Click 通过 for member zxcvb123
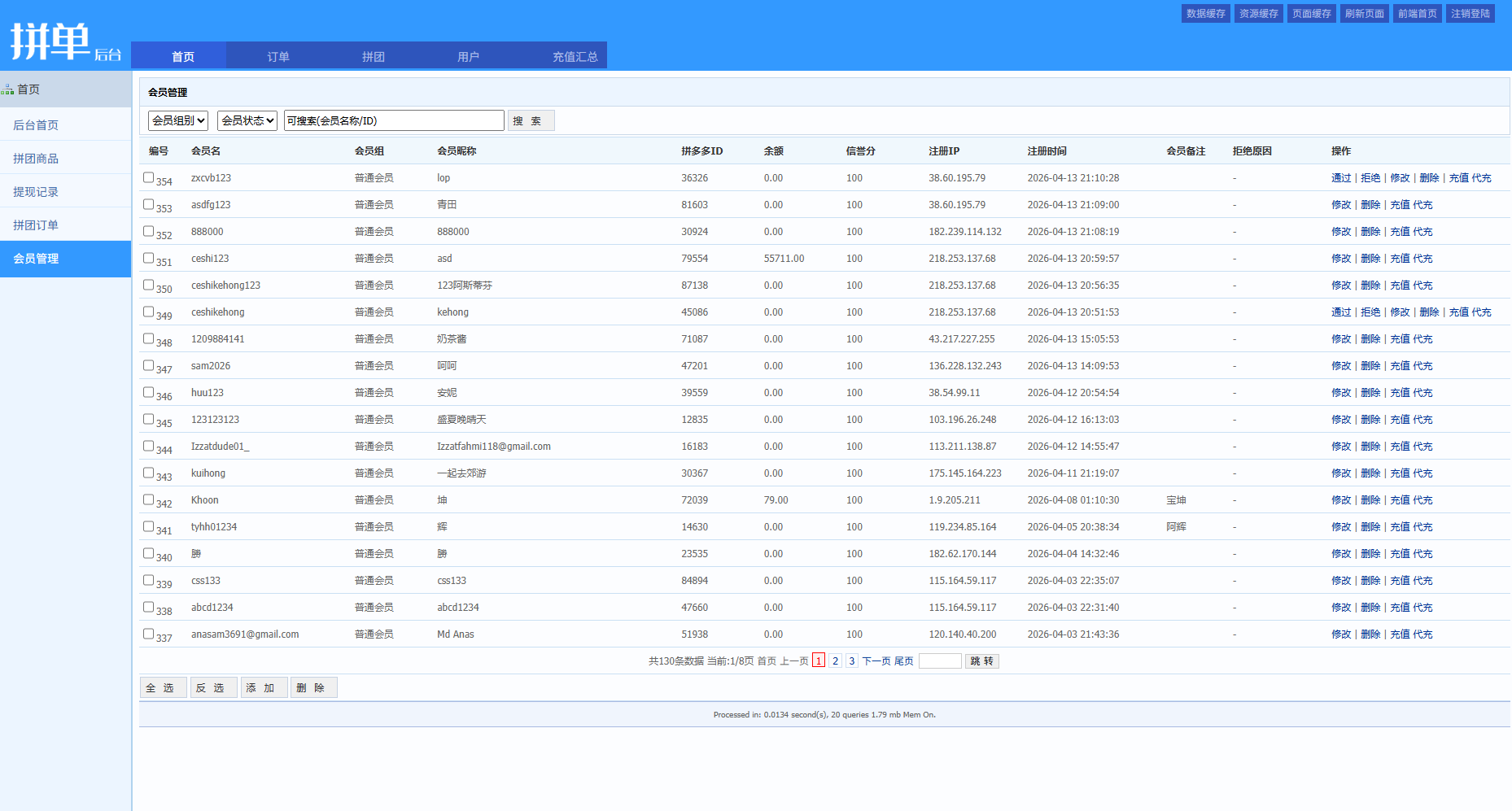Image resolution: width=1512 pixels, height=811 pixels. tap(1340, 178)
